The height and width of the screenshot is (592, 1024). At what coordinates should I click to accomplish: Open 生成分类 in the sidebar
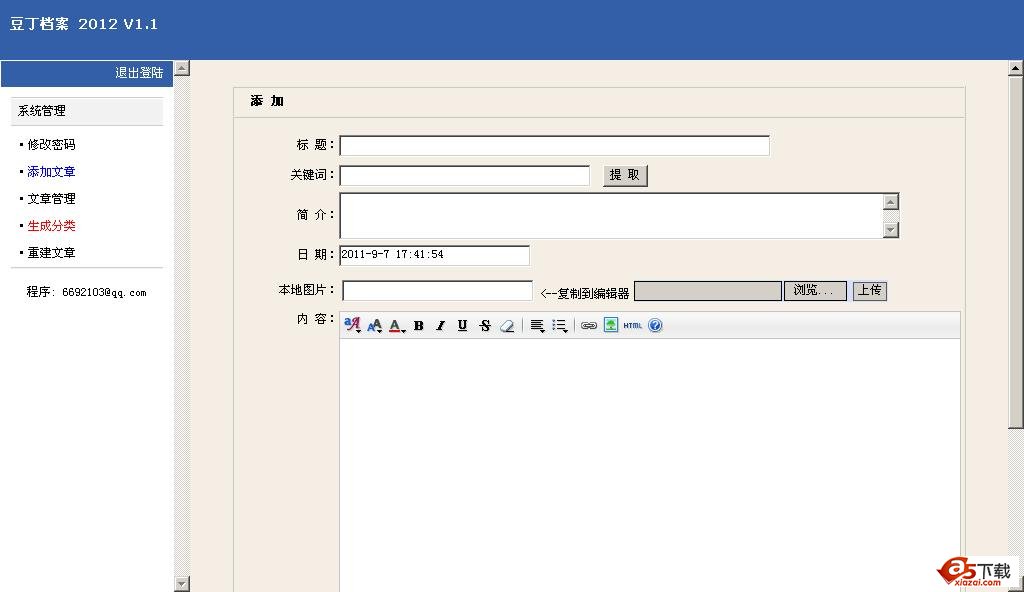(x=51, y=226)
